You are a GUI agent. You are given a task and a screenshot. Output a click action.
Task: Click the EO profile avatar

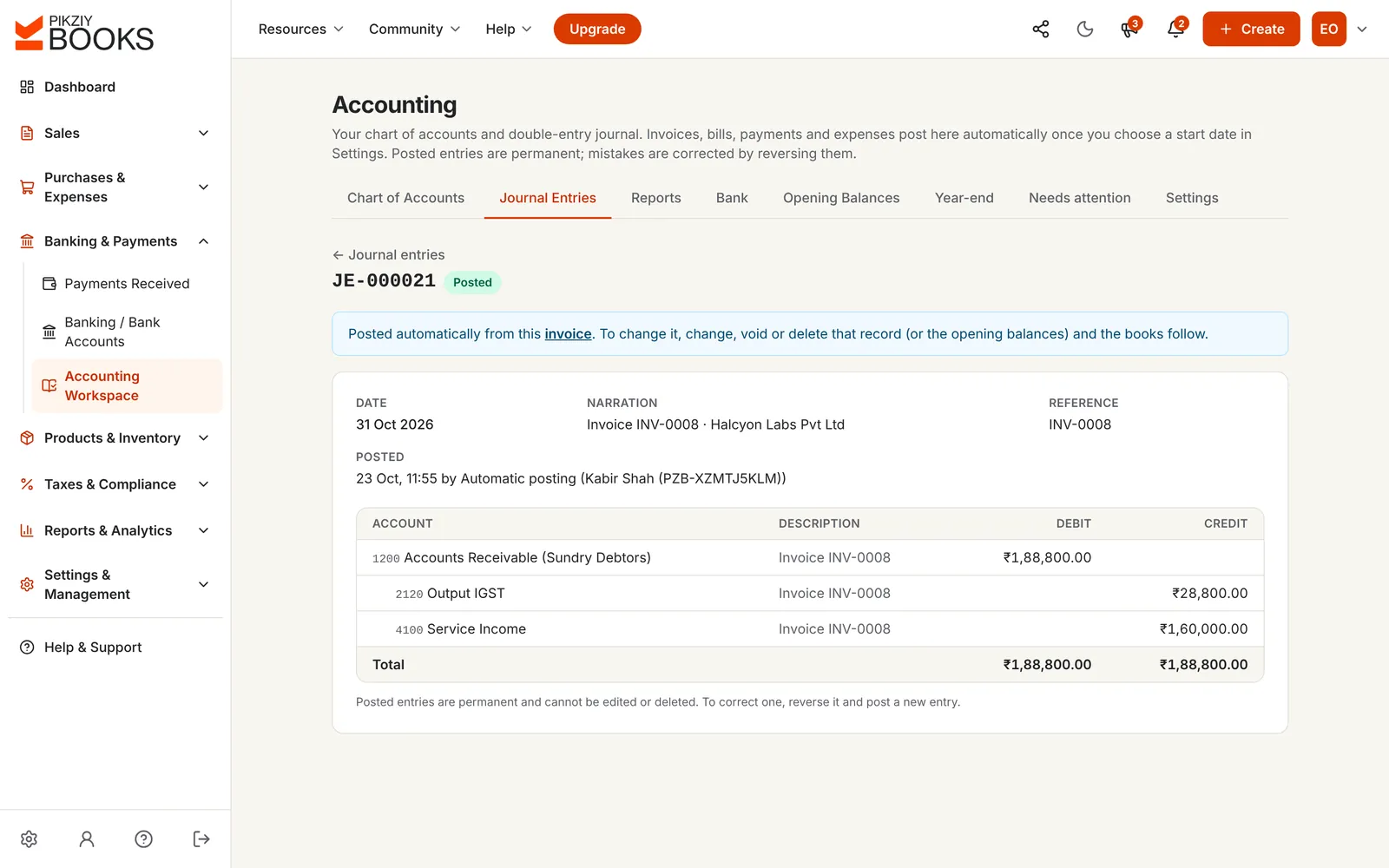tap(1328, 29)
